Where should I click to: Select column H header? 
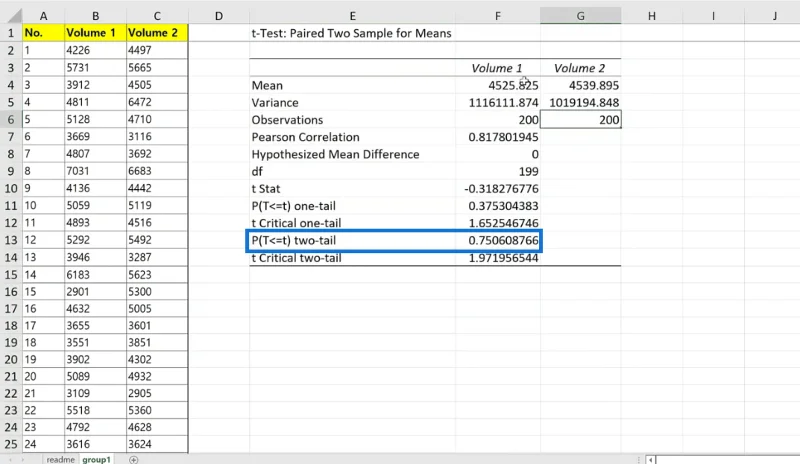(x=652, y=16)
